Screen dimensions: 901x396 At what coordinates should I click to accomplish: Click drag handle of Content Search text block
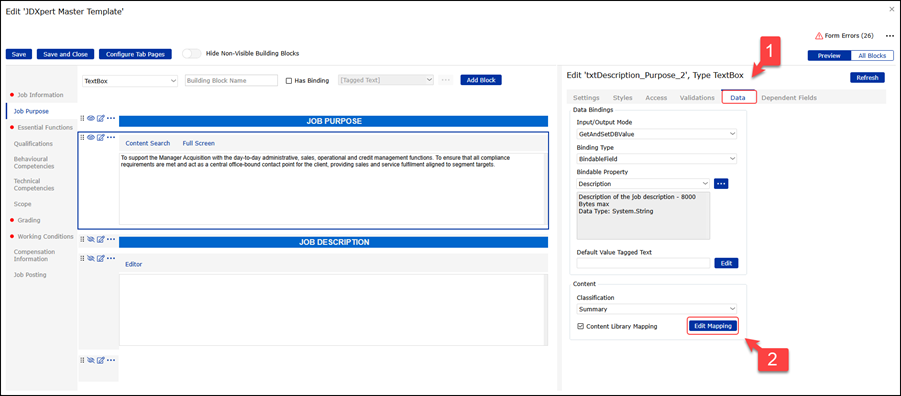pyautogui.click(x=82, y=137)
